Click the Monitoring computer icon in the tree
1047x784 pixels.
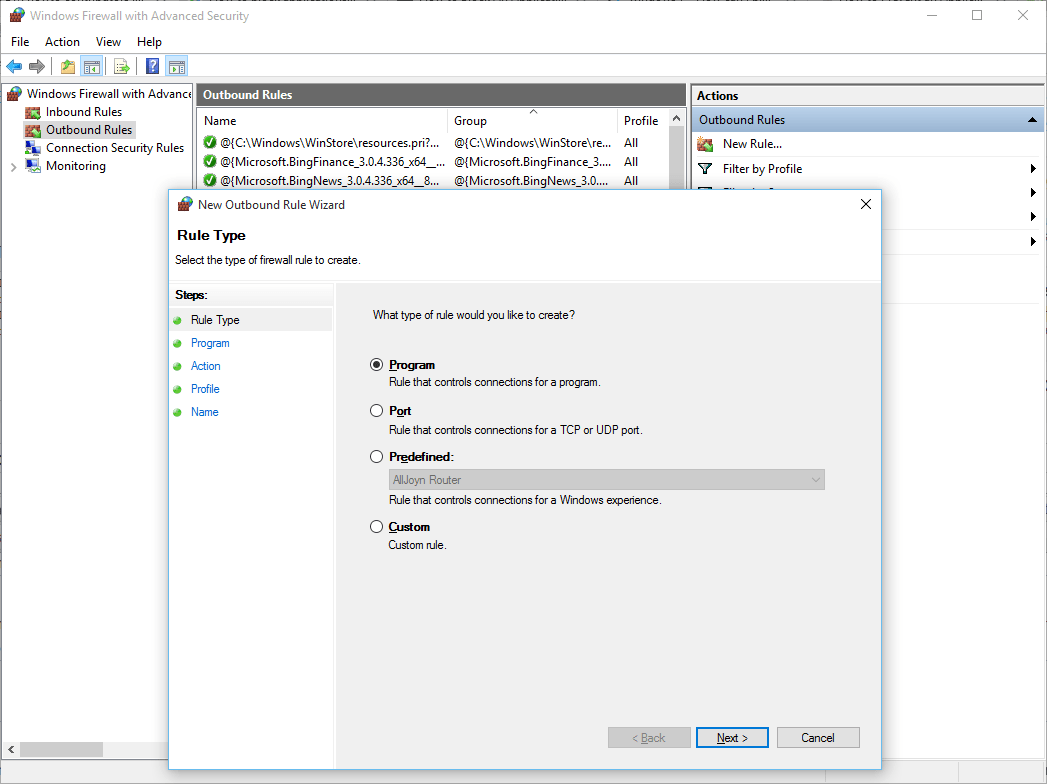(33, 166)
